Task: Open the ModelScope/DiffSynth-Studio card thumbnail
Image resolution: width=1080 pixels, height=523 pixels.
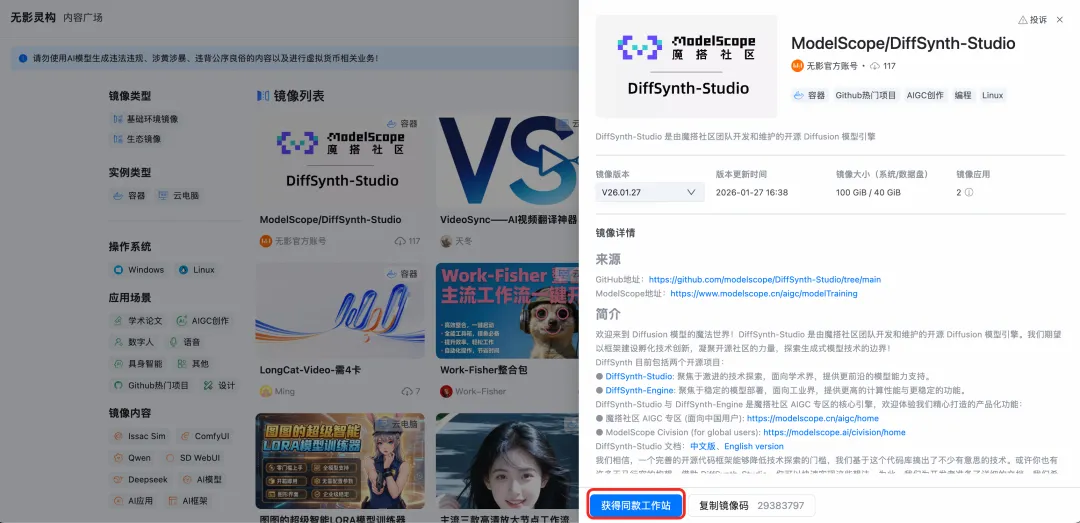Action: tap(340, 161)
